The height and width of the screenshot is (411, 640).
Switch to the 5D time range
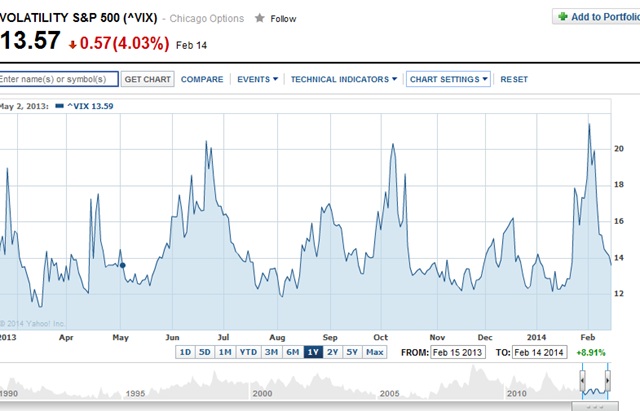click(x=204, y=352)
